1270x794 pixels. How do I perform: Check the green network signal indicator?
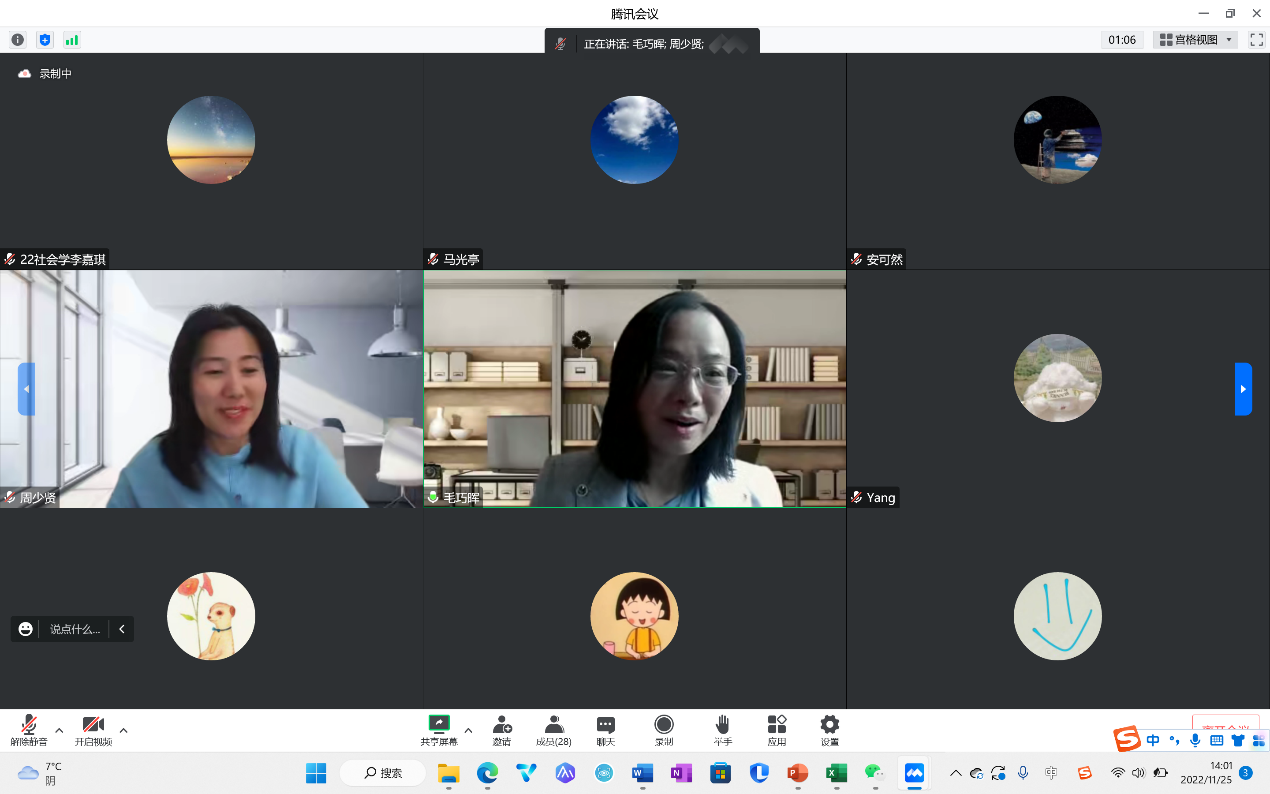(x=71, y=40)
